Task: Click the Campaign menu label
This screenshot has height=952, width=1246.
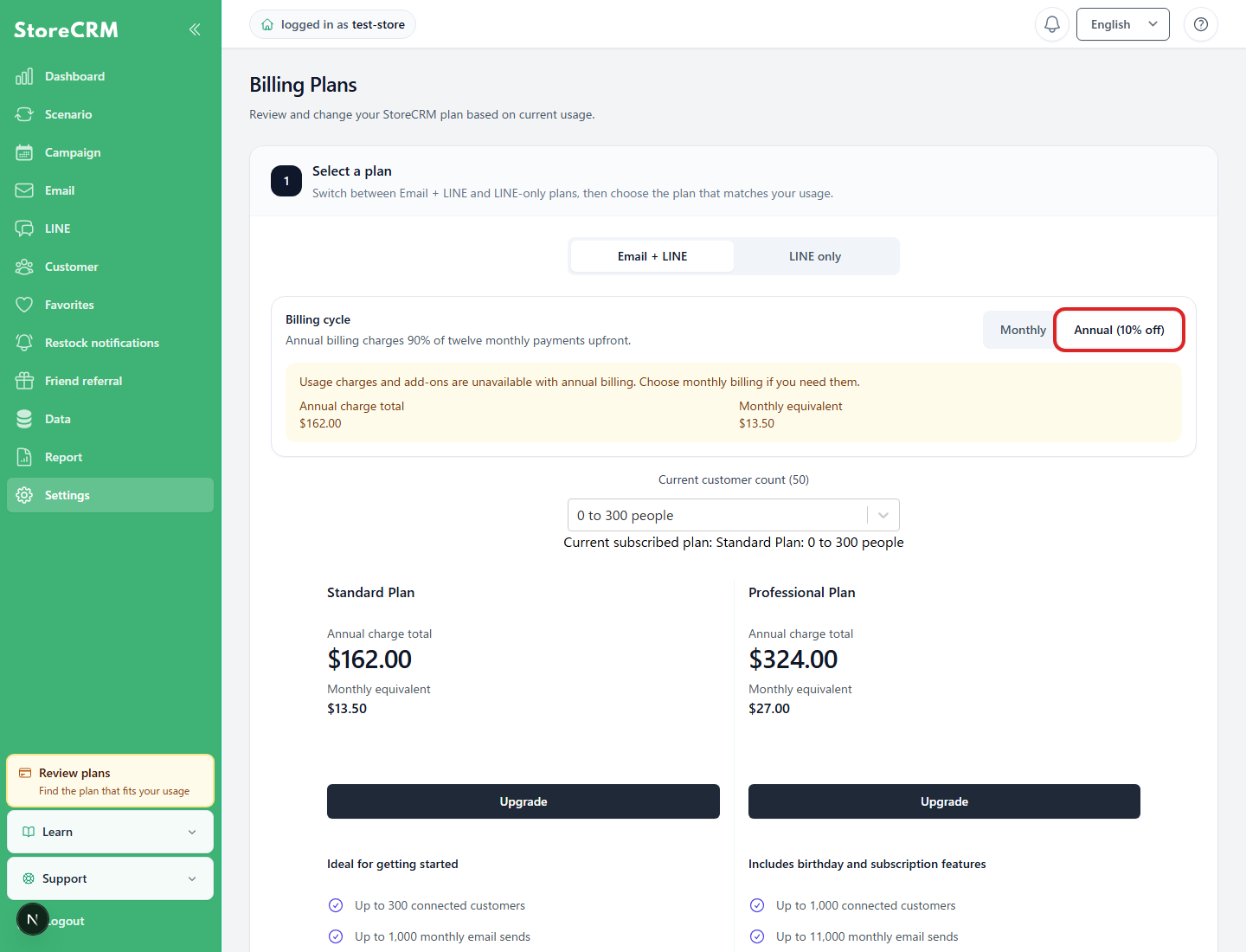Action: pyautogui.click(x=73, y=152)
